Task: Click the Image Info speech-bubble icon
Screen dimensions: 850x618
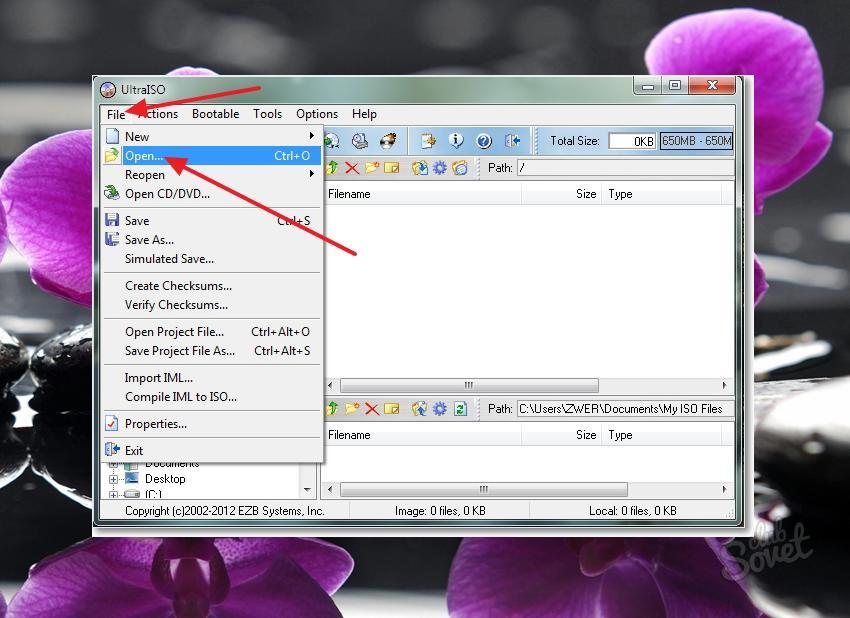Action: (x=456, y=141)
